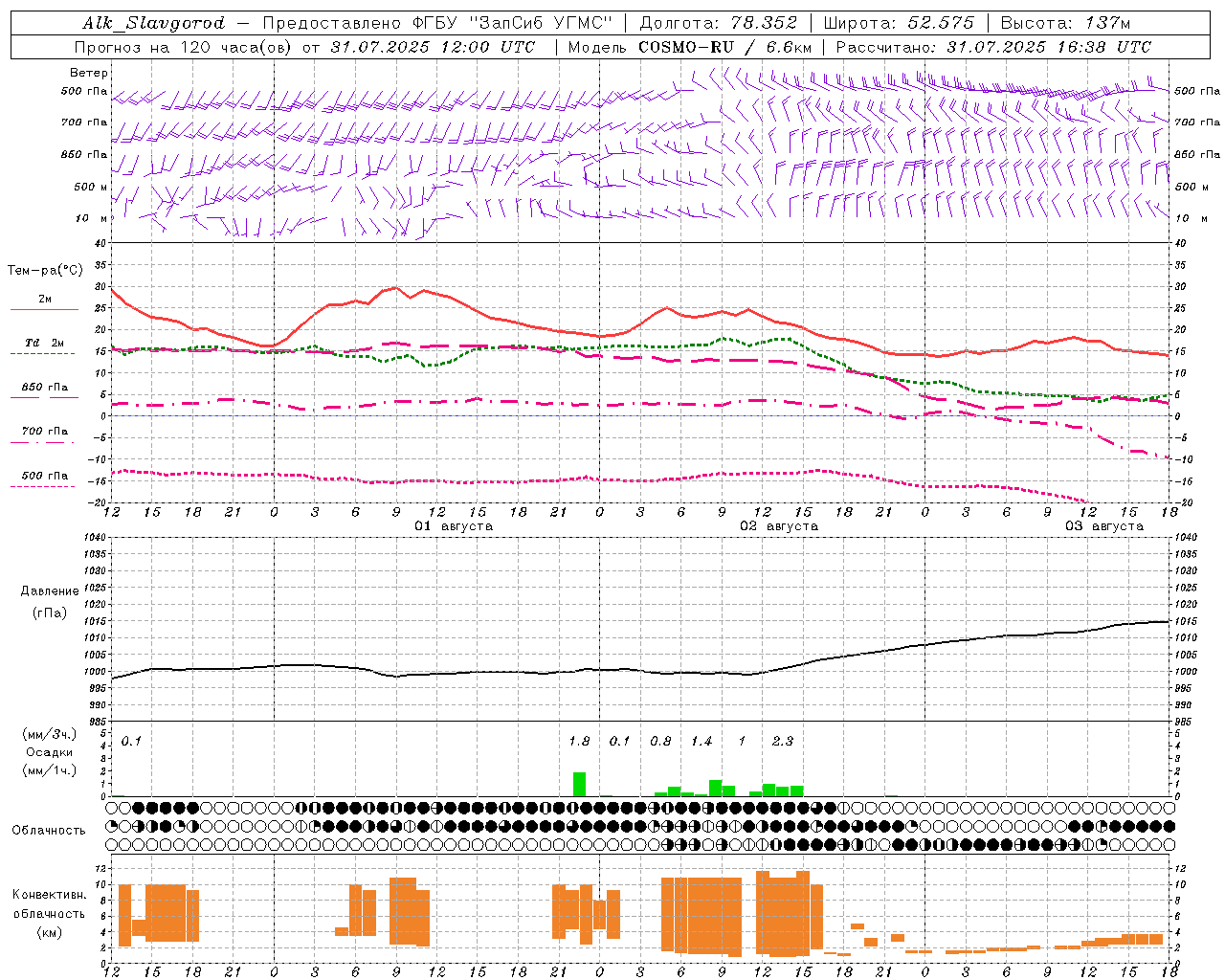Image resolution: width=1225 pixels, height=980 pixels.
Task: Click the station name Alk_Slavgorod
Action: 154,23
